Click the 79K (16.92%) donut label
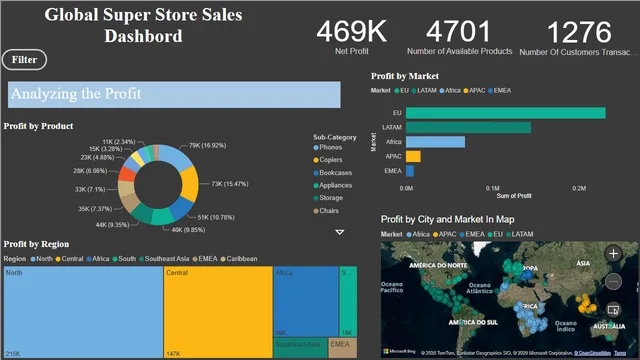The width and height of the screenshot is (640, 360). tap(207, 145)
